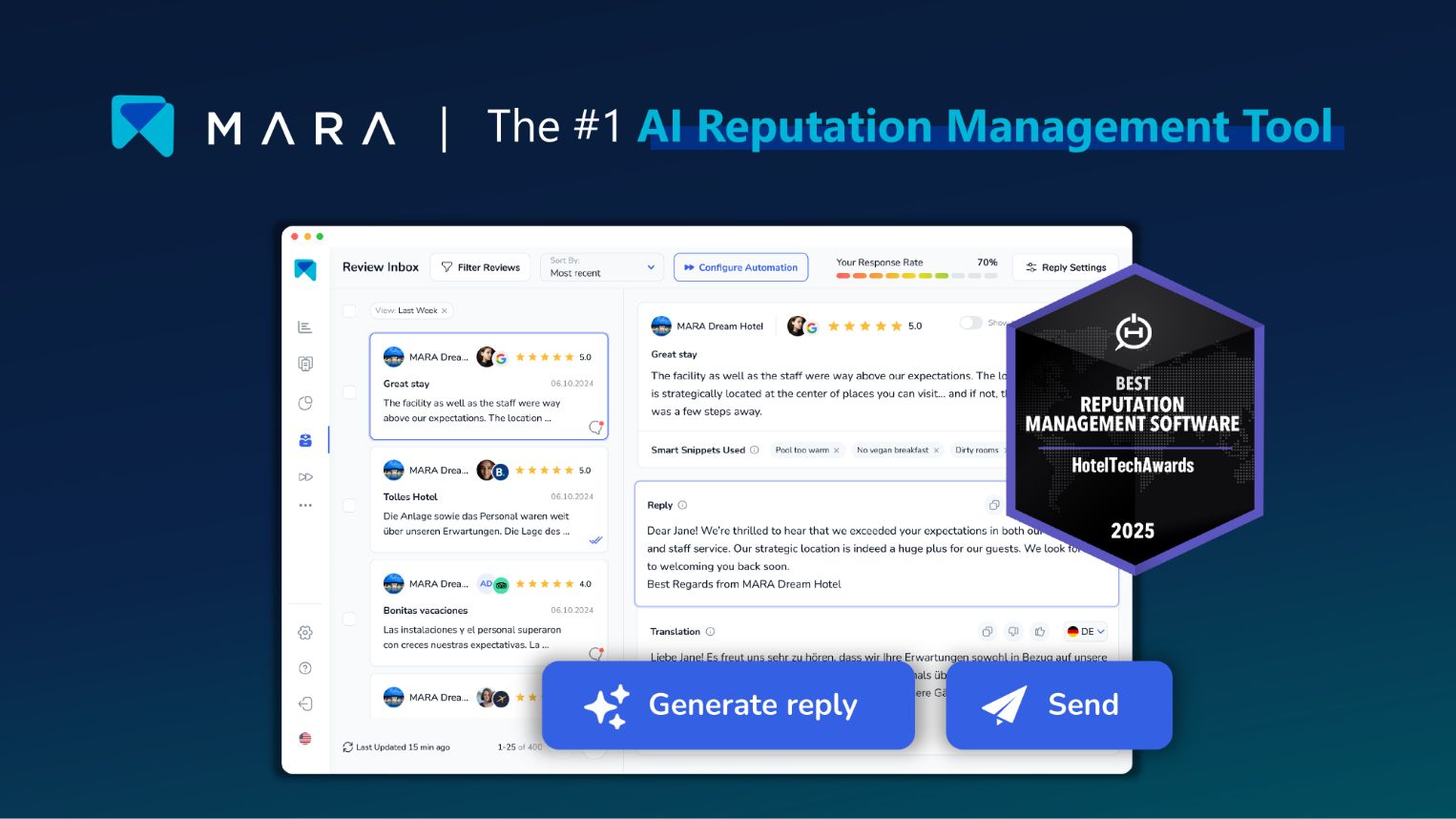Select the active Review Inbox sidebar icon
This screenshot has height=819, width=1456.
(305, 440)
